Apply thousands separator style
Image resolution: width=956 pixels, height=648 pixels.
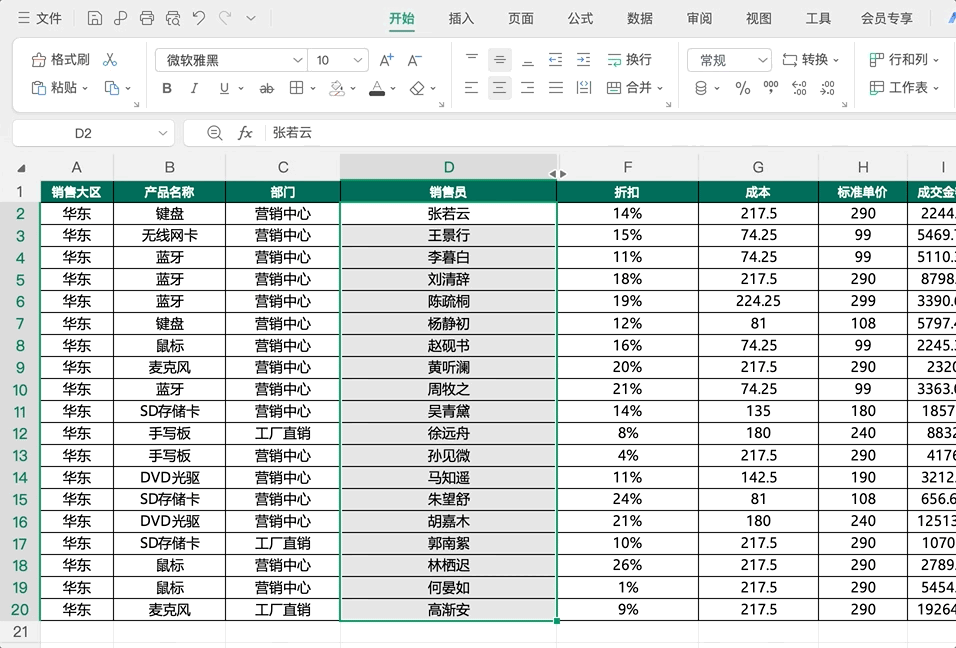point(771,88)
